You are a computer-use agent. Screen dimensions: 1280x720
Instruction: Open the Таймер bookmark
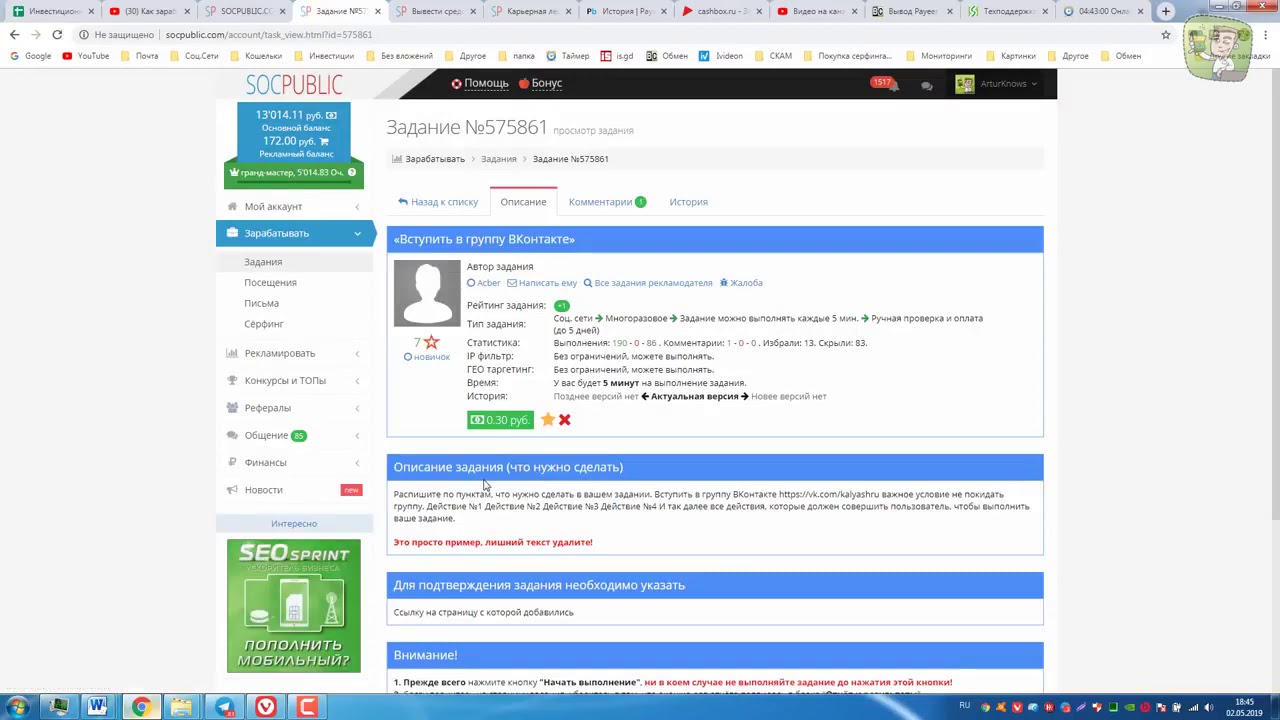569,56
